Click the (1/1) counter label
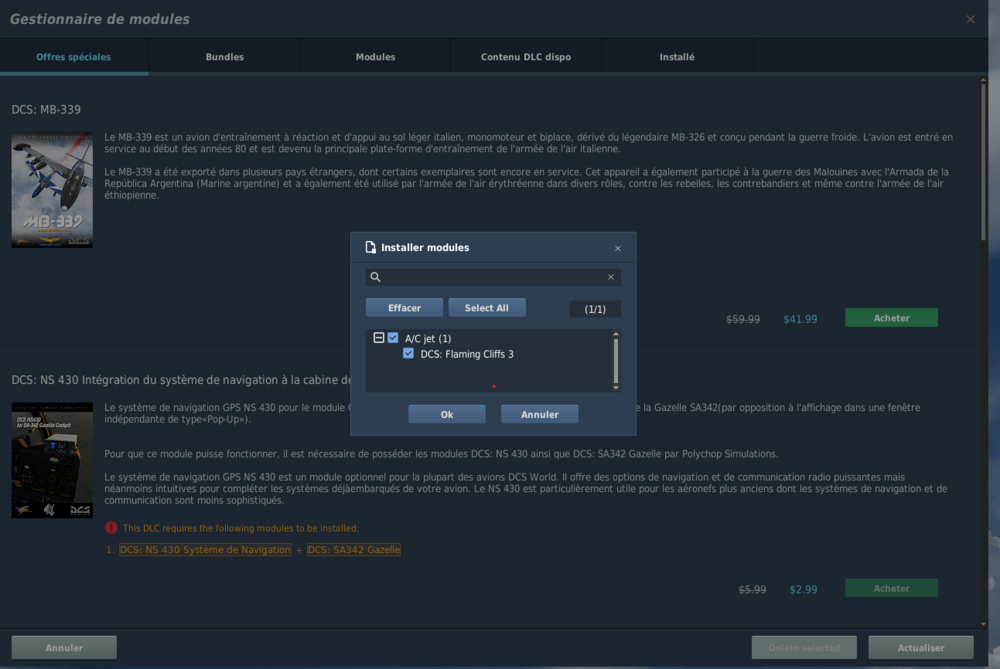Viewport: 1000px width, 669px height. (595, 309)
